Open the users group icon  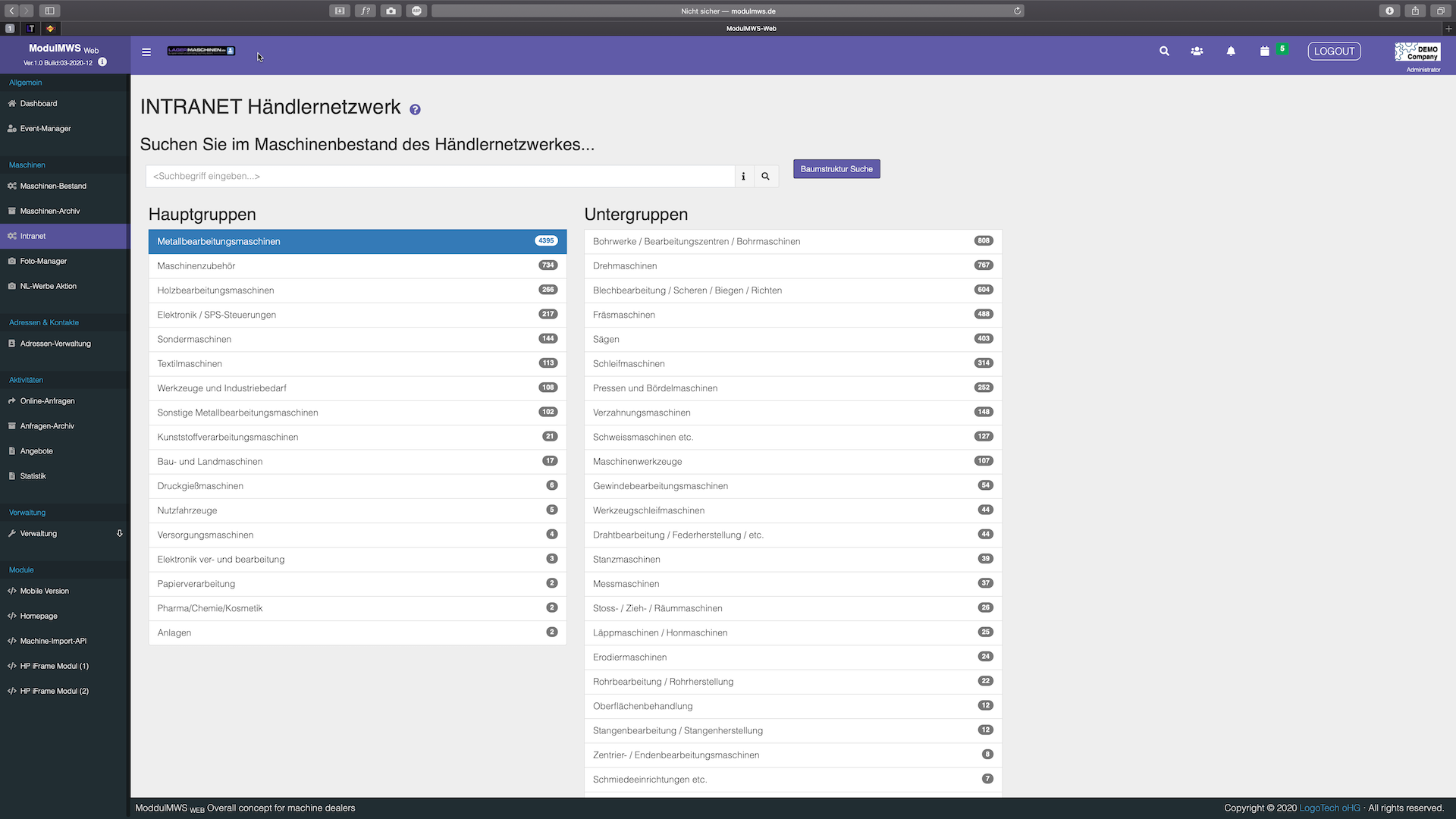[x=1197, y=52]
